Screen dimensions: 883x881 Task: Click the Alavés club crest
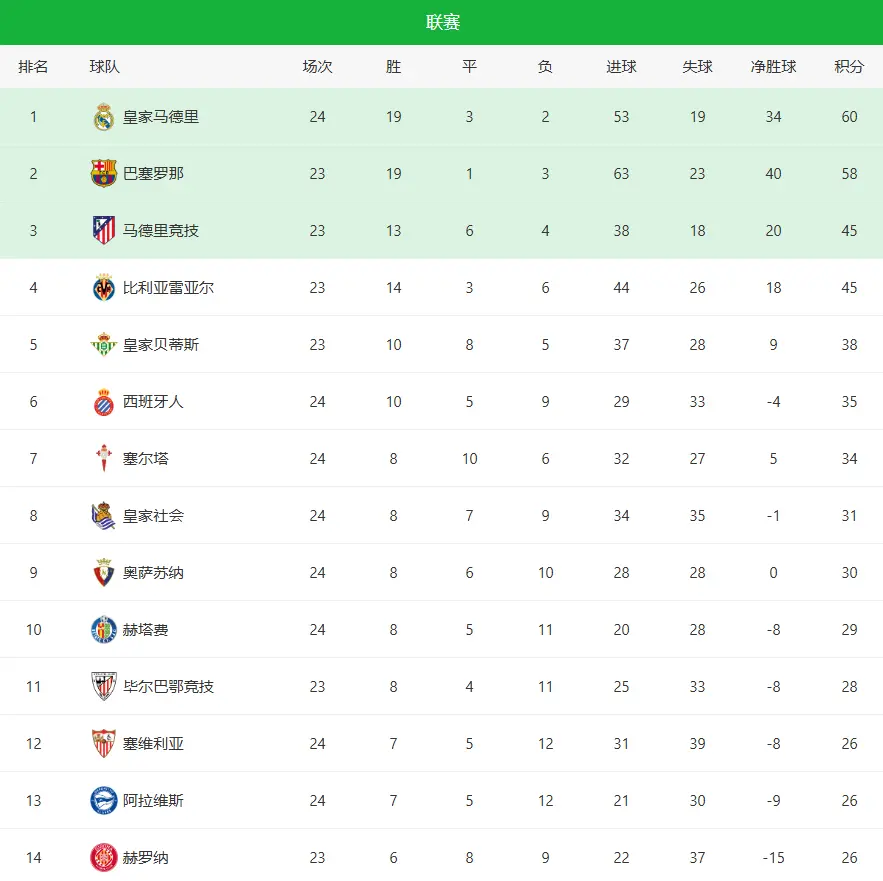(x=104, y=801)
